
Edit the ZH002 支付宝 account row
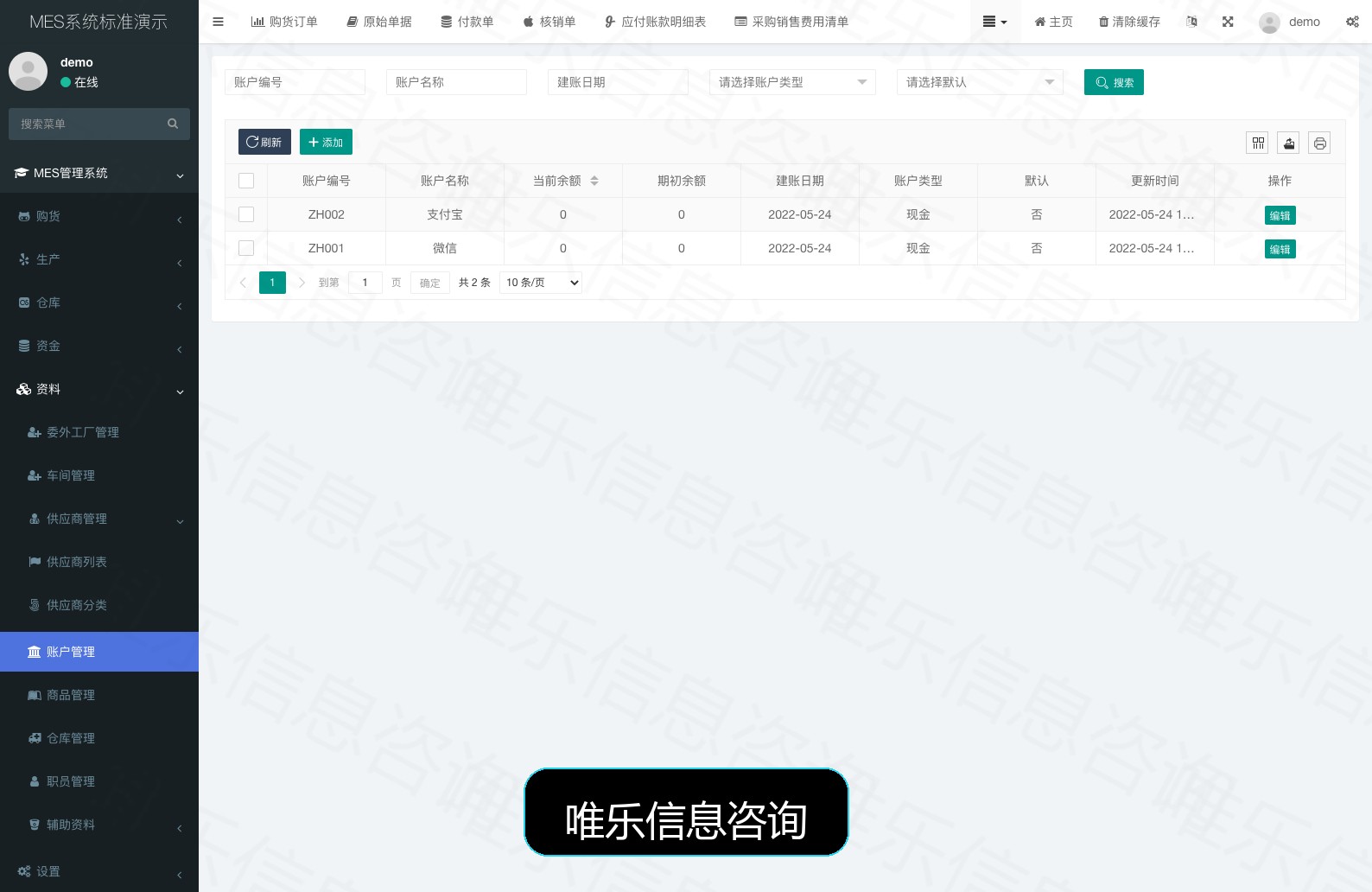tap(1280, 215)
